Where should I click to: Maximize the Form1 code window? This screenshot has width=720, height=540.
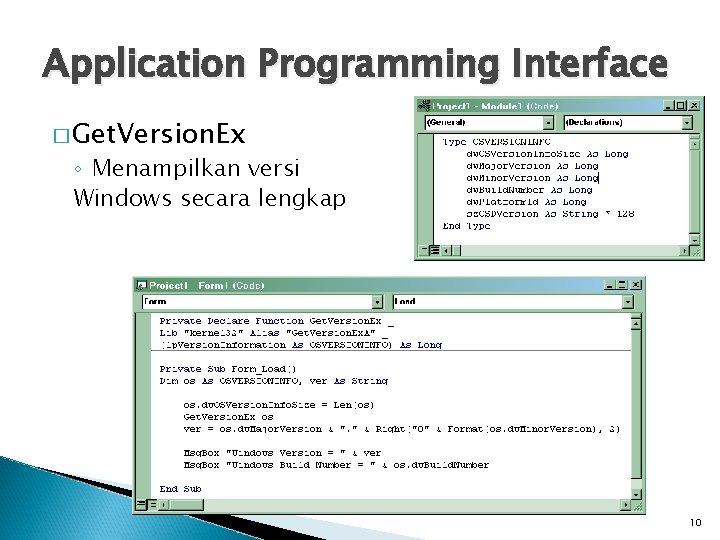tap(622, 285)
